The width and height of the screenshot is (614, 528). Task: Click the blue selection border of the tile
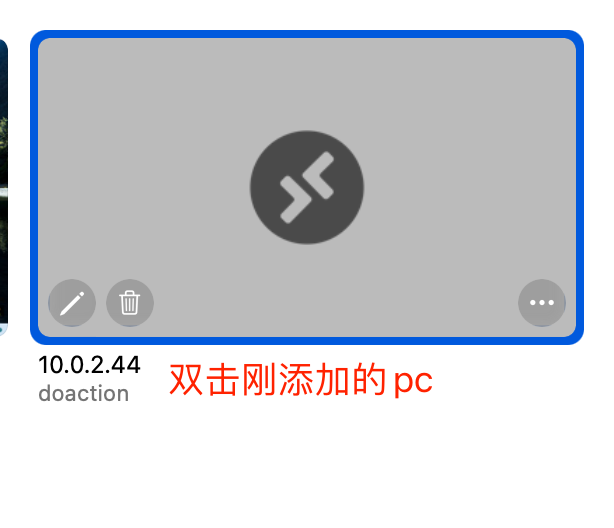point(307,34)
